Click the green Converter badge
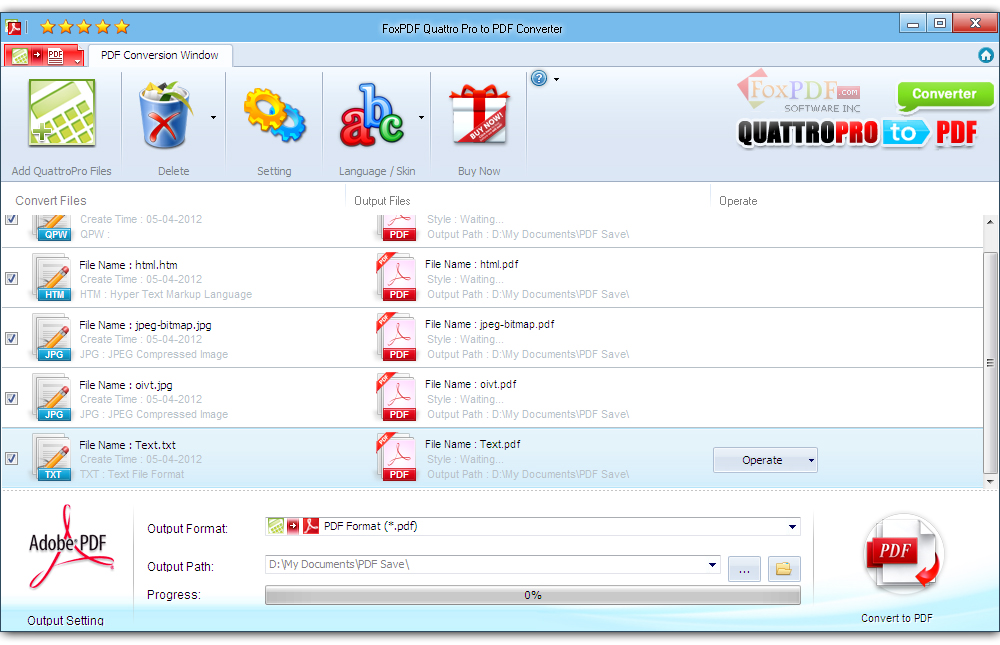 point(945,96)
